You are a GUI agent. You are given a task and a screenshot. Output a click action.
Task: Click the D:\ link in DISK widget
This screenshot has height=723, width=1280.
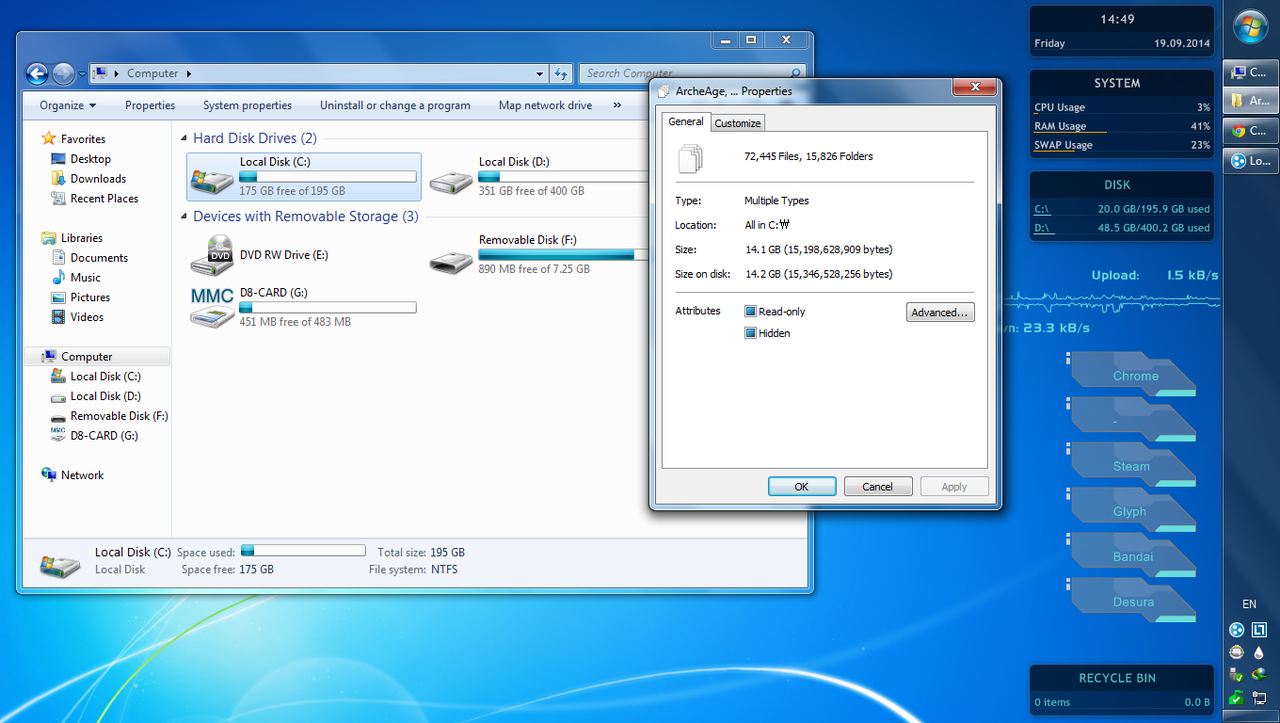(x=1042, y=228)
